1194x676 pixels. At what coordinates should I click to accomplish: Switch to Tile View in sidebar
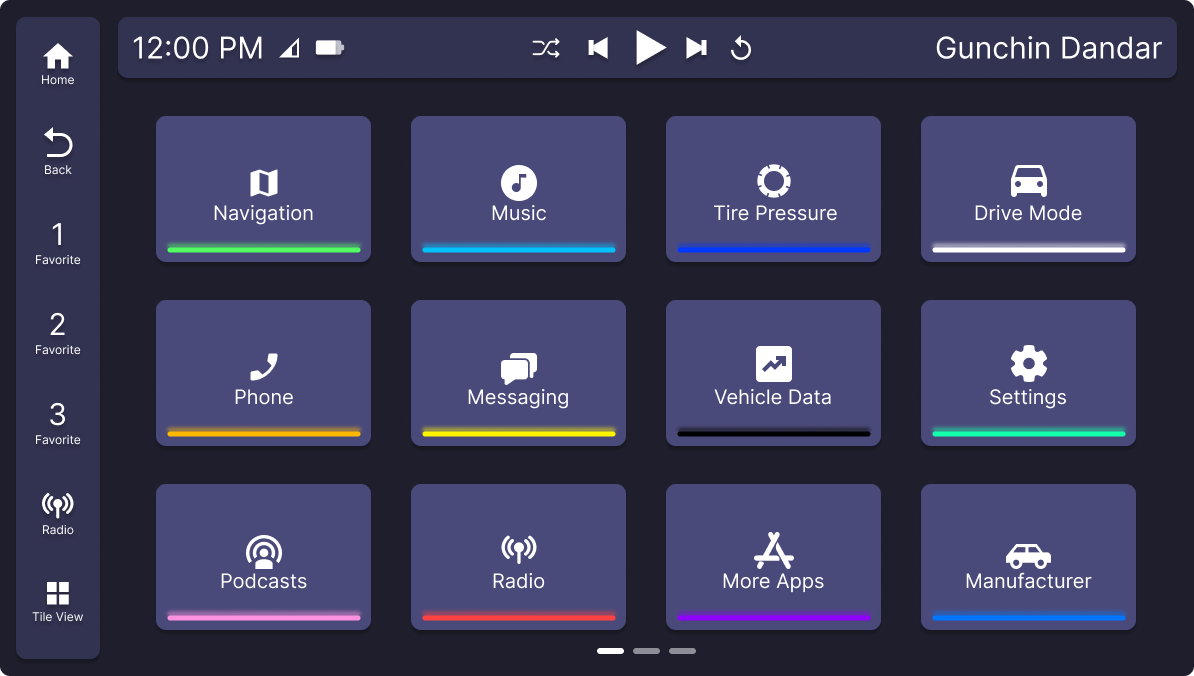tap(58, 602)
